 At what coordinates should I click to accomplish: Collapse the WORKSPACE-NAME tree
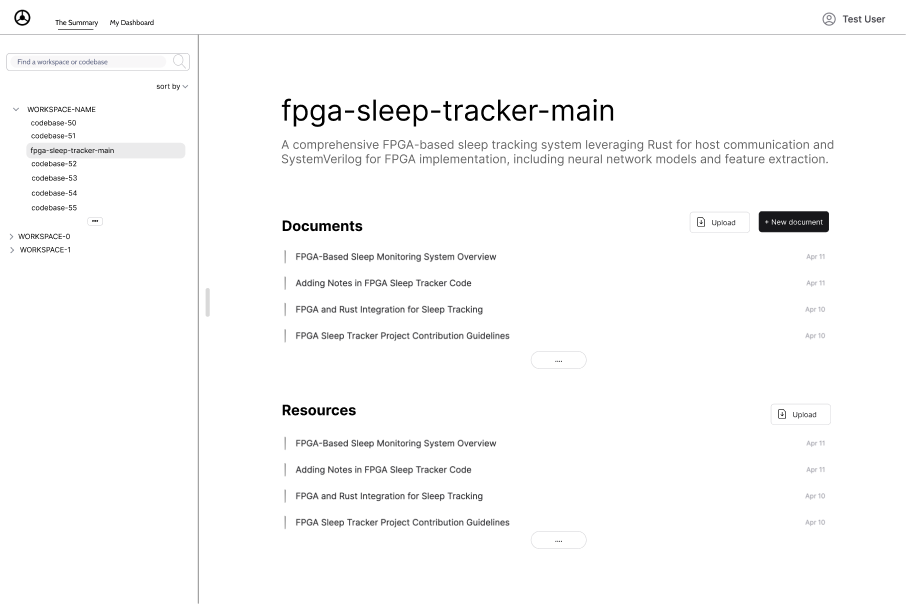tap(16, 109)
